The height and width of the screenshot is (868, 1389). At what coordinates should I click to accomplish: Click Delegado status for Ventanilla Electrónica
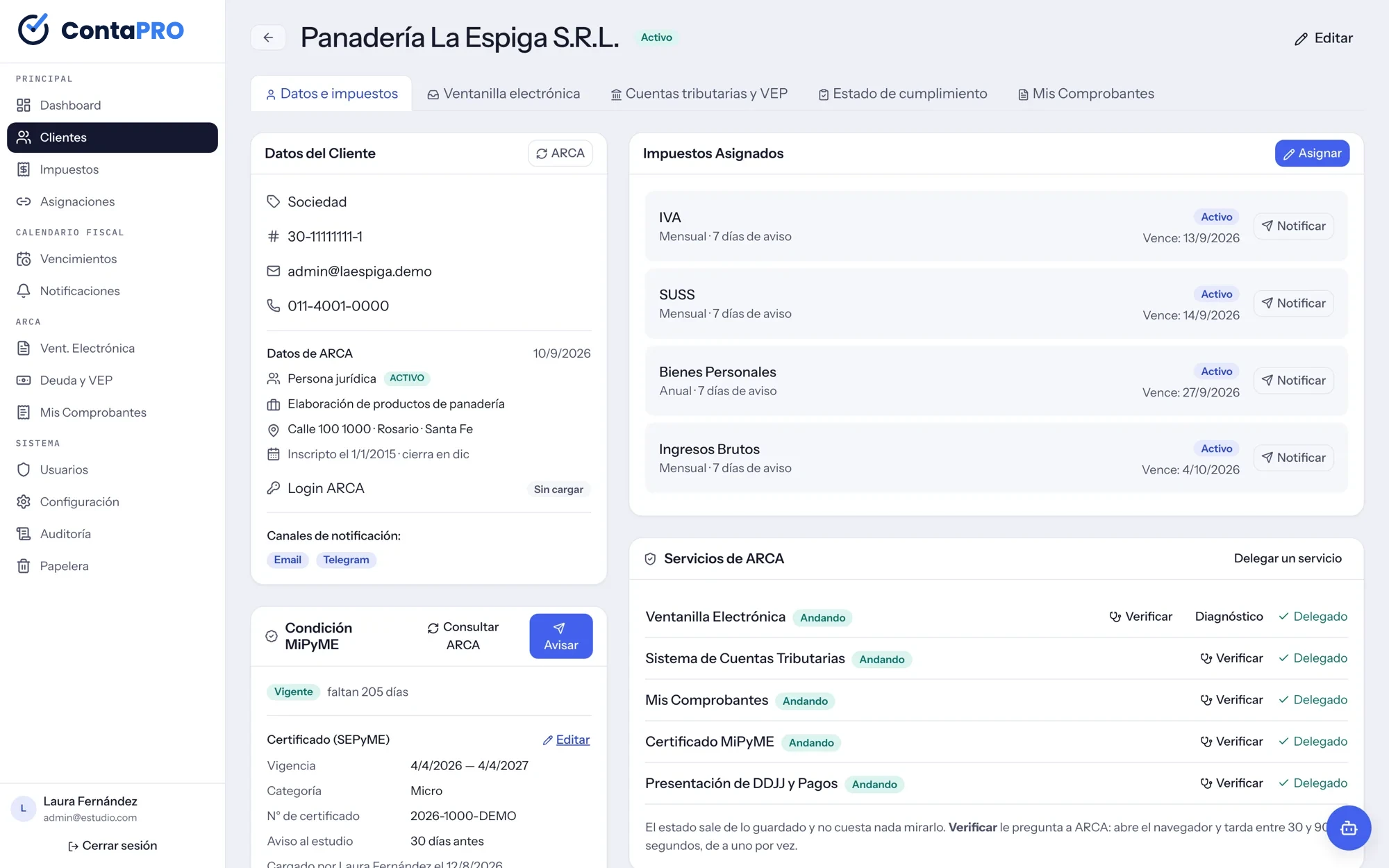pyautogui.click(x=1313, y=617)
